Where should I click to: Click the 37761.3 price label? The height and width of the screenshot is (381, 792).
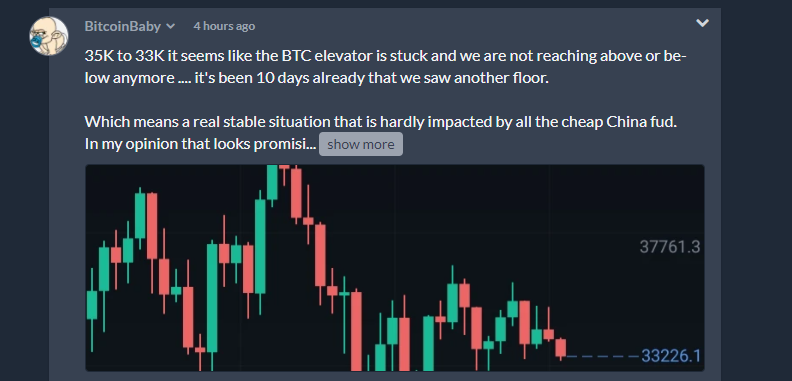(670, 247)
